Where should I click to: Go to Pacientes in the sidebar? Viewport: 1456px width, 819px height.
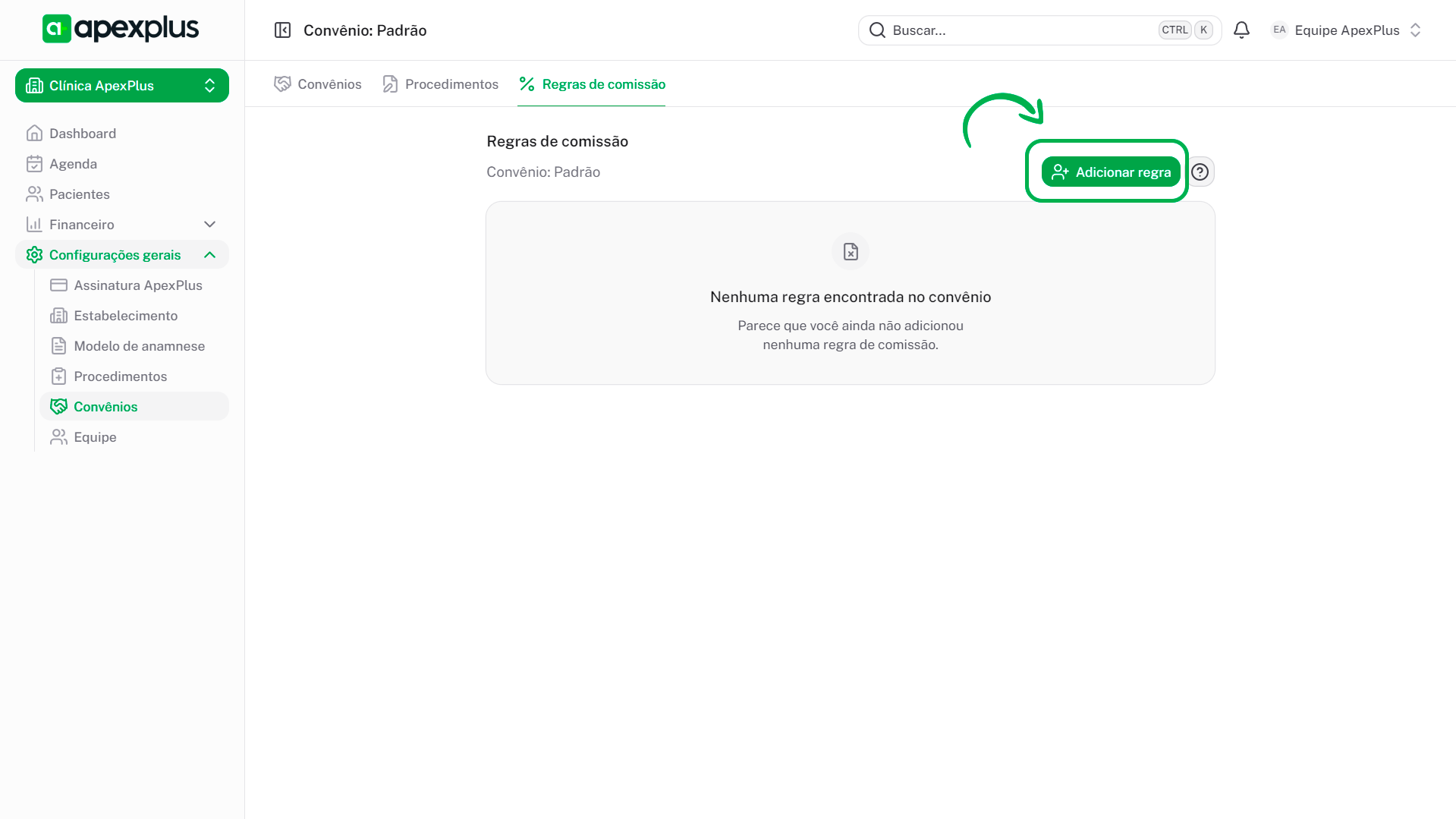coord(79,194)
